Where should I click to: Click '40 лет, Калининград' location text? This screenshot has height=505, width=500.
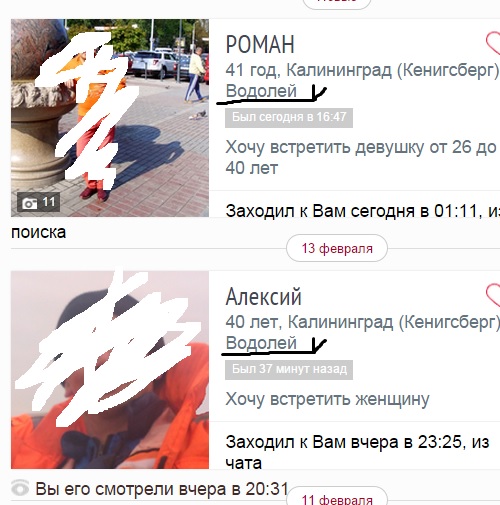[x=362, y=322]
